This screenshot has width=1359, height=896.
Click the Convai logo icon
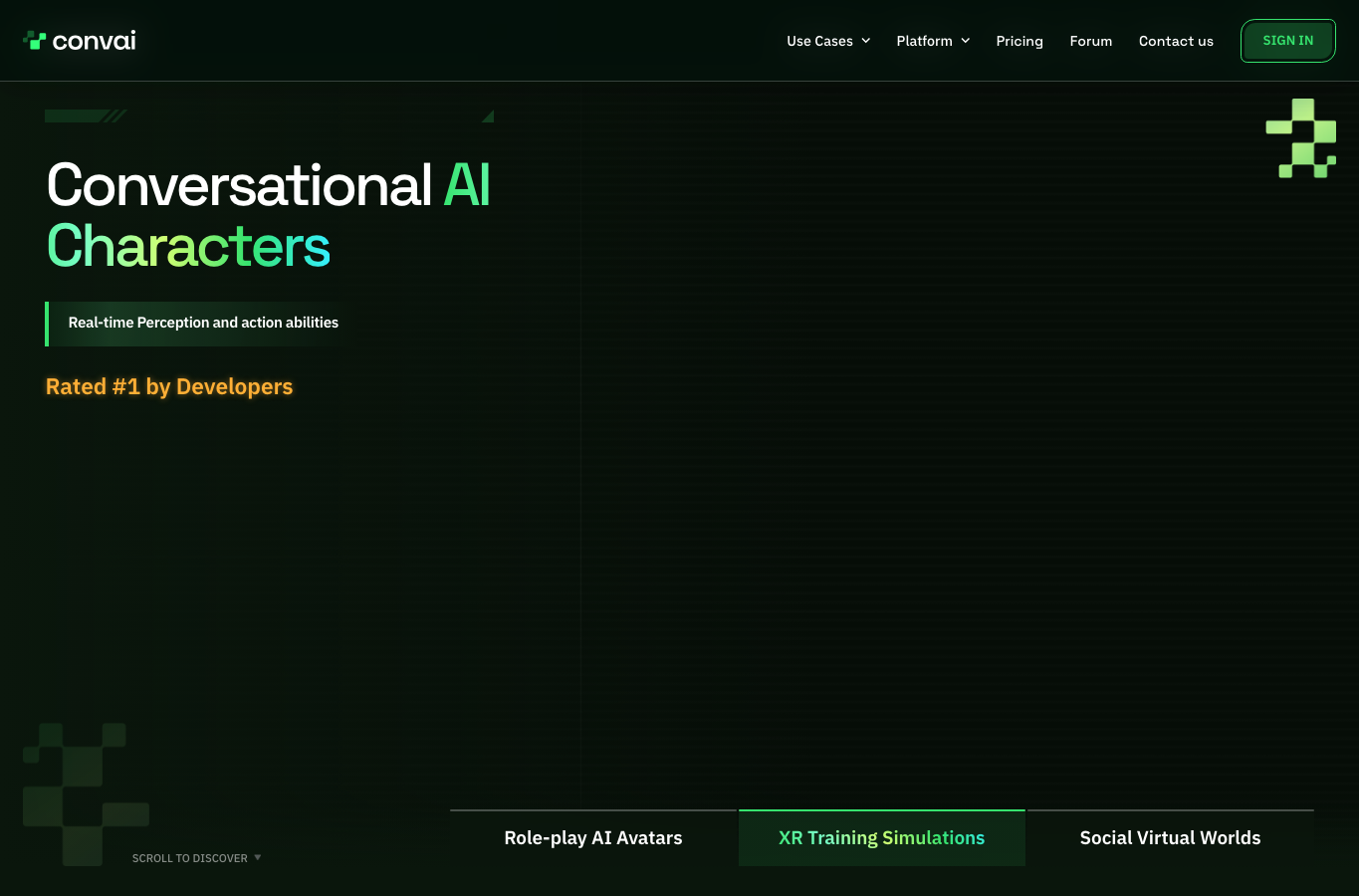point(35,41)
